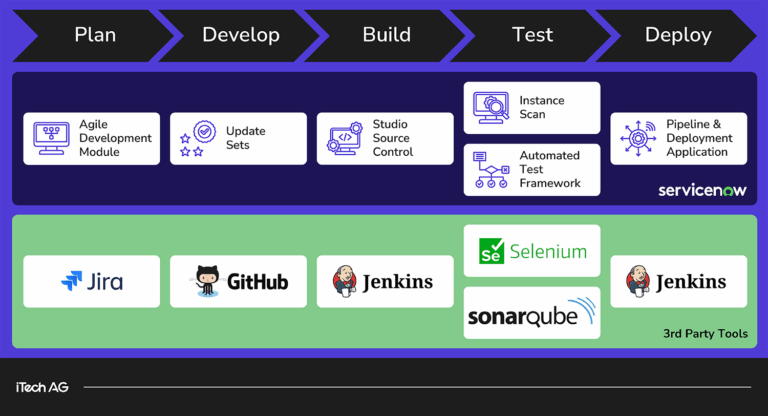The image size is (768, 416).
Task: Click the Jenkins butler icon under Build
Action: (x=345, y=281)
